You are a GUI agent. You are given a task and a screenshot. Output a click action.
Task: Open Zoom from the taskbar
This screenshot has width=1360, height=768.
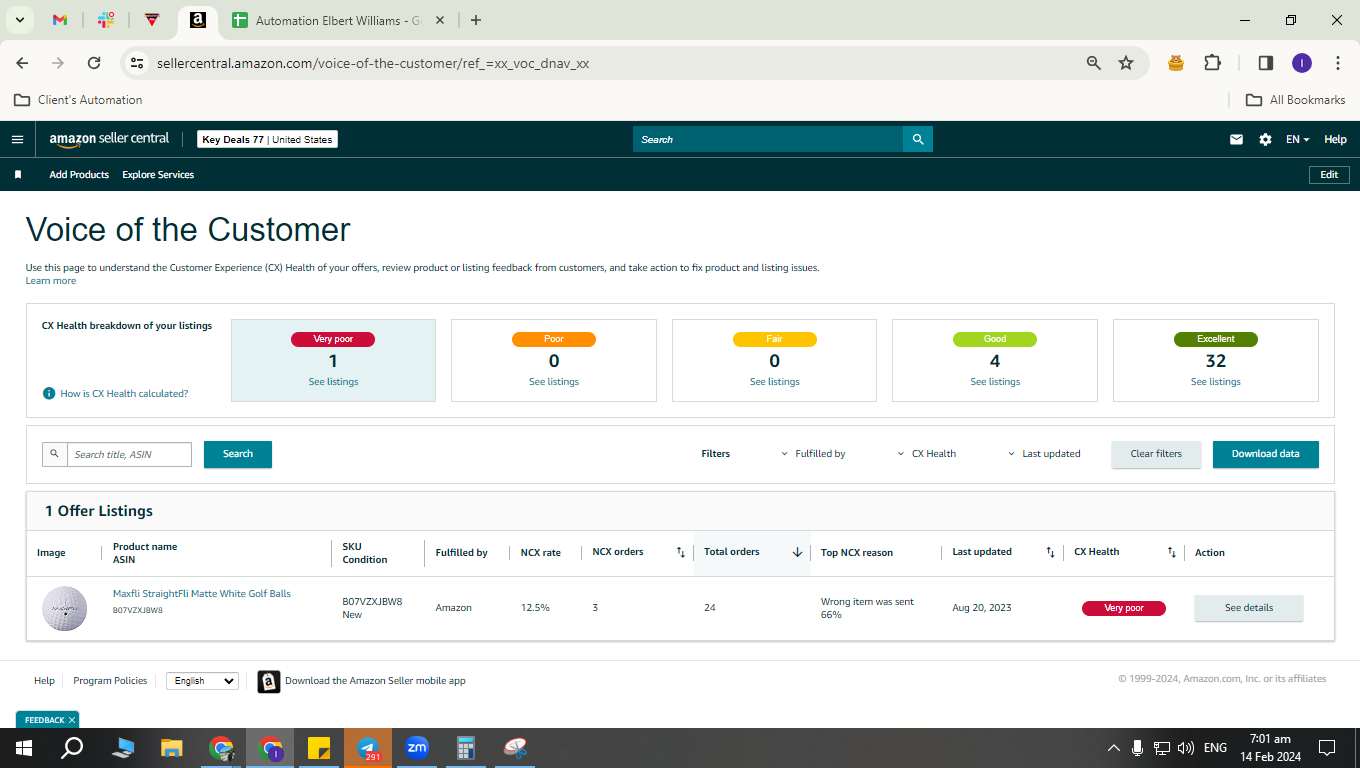417,748
